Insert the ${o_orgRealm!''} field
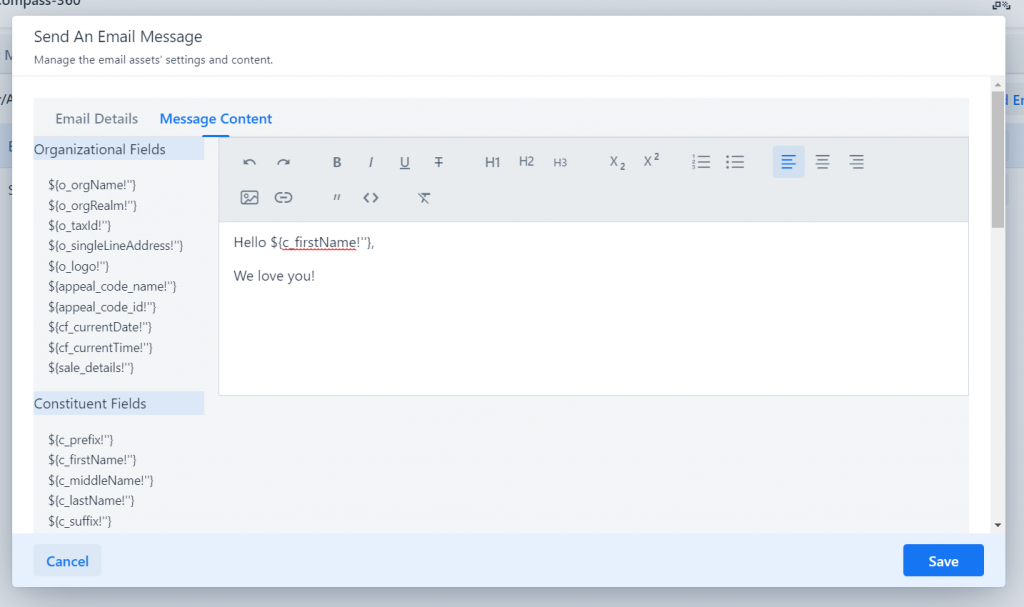 pyautogui.click(x=93, y=205)
